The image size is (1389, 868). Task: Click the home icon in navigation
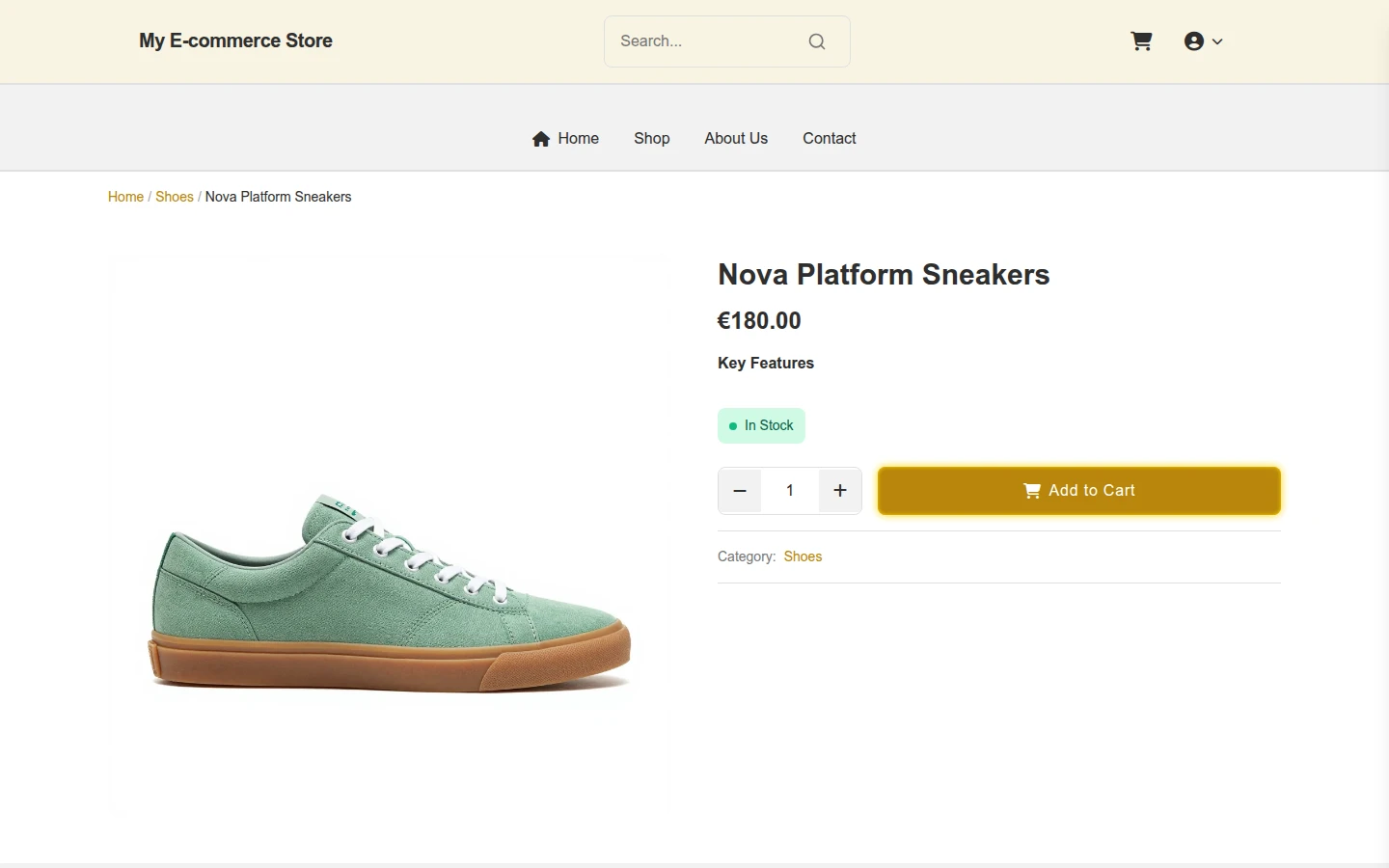click(541, 139)
